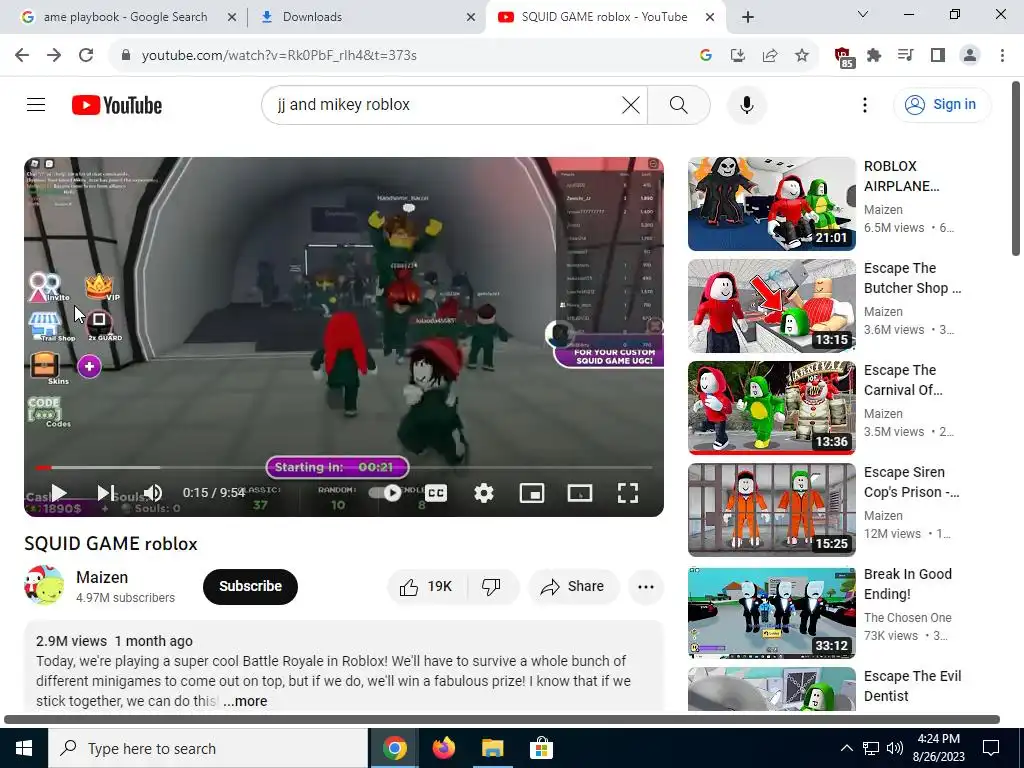Switch to miniplayer mode

[x=532, y=493]
